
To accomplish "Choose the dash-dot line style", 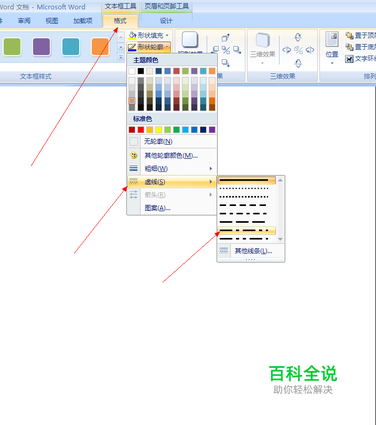I will (247, 214).
